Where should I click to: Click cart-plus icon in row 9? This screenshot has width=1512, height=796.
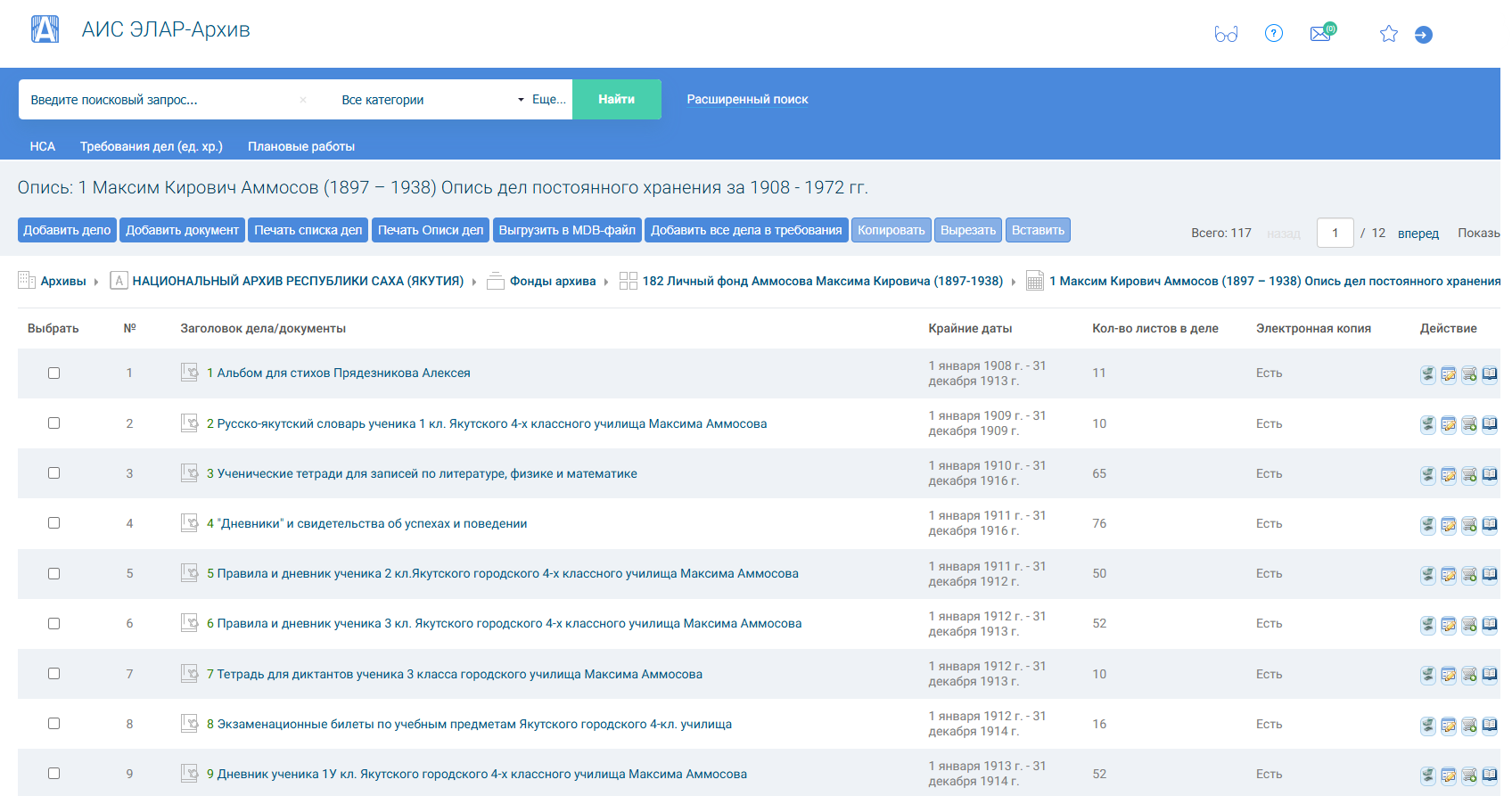click(1468, 775)
